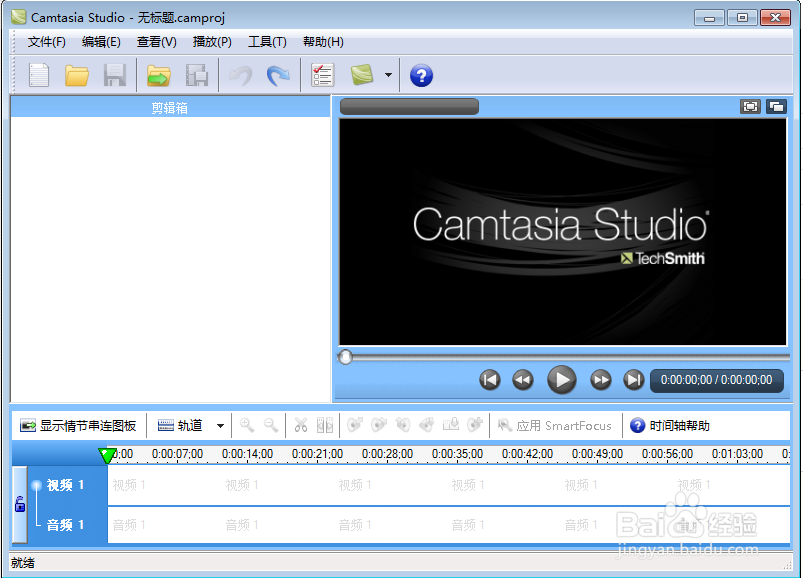Import media using folder with green arrow
Viewport: 803px width, 578px height.
159,76
